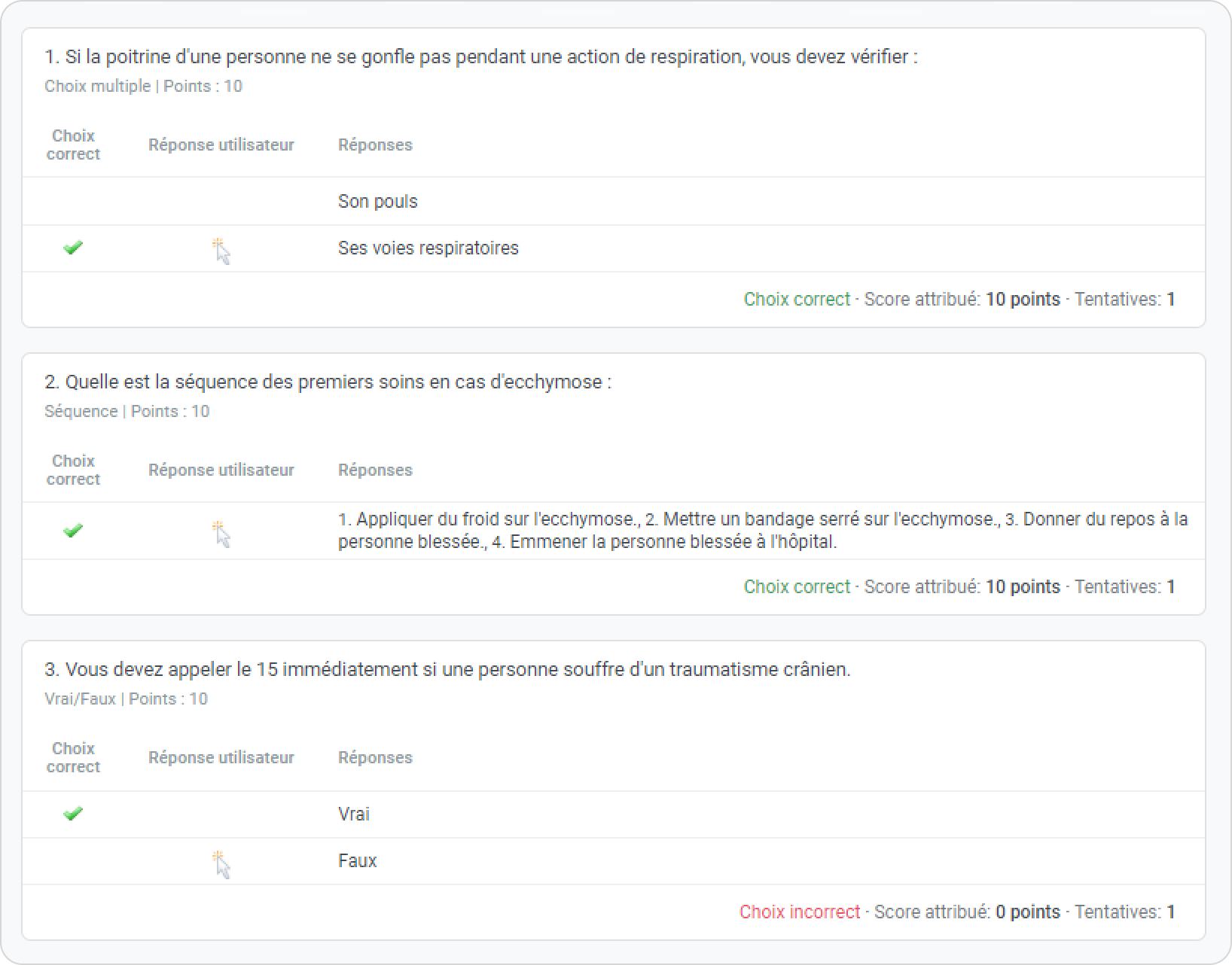Screen dimensions: 1232x965
Task: Select the Son pouls answer row
Action: (x=377, y=201)
